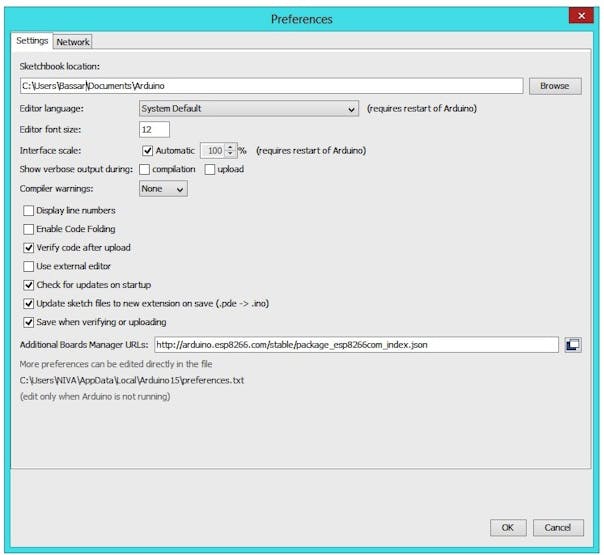The image size is (604, 555).
Task: Open the preferences.txt file path link
Action: 132,381
